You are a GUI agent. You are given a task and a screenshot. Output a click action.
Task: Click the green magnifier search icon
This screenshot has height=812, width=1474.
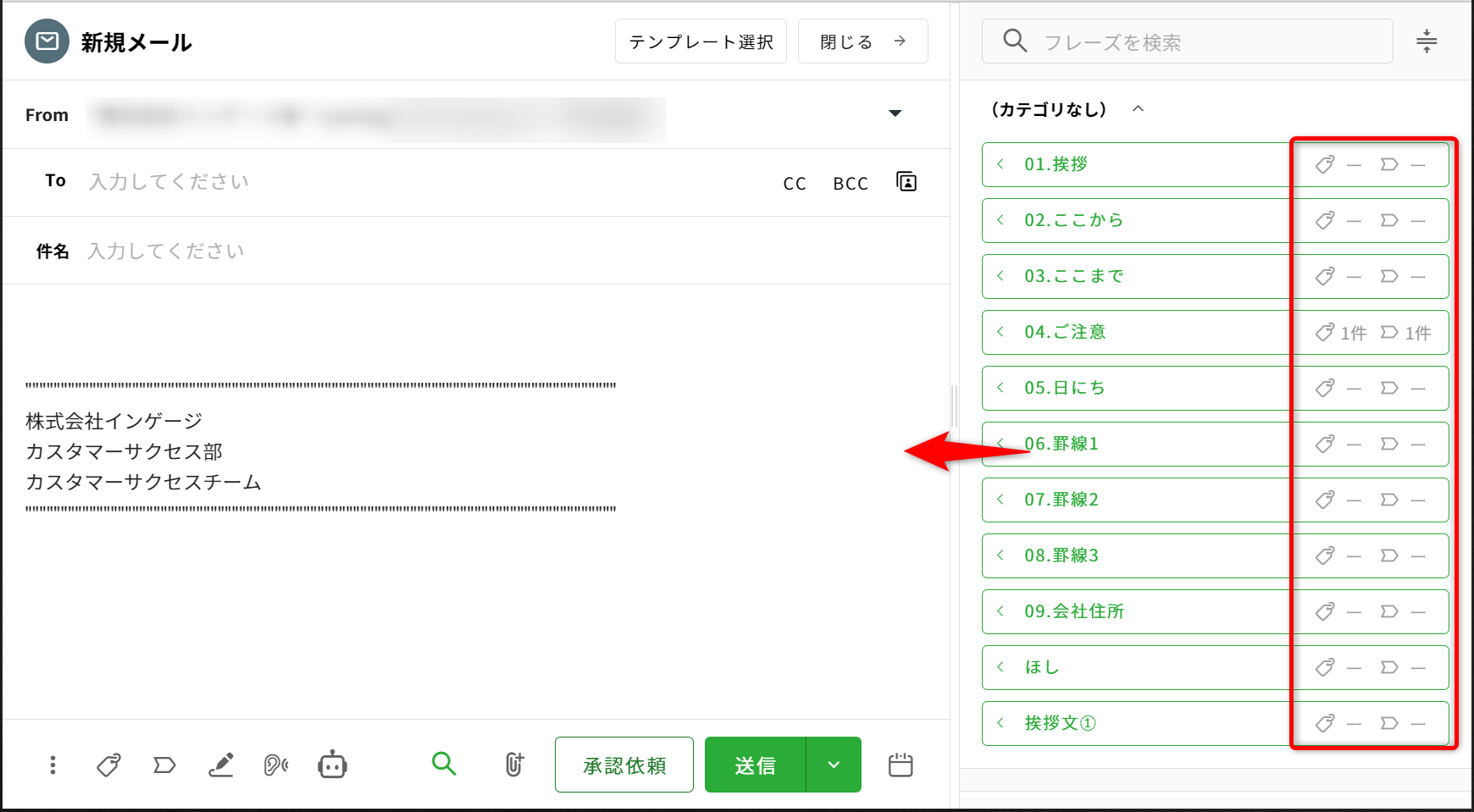pyautogui.click(x=444, y=764)
